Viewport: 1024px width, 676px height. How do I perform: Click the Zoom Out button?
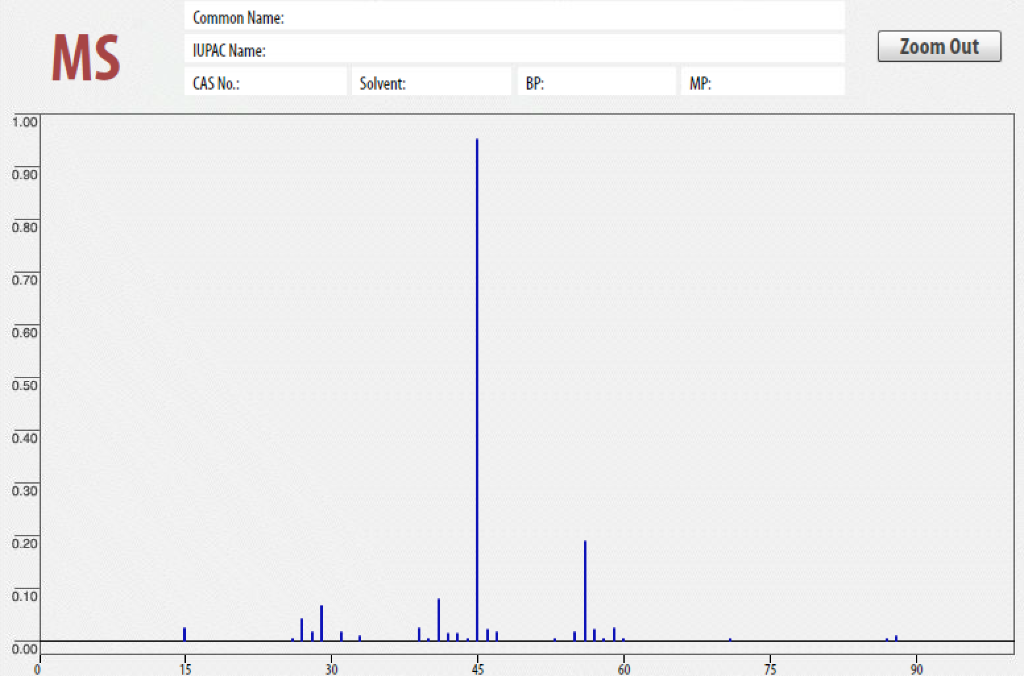click(938, 46)
